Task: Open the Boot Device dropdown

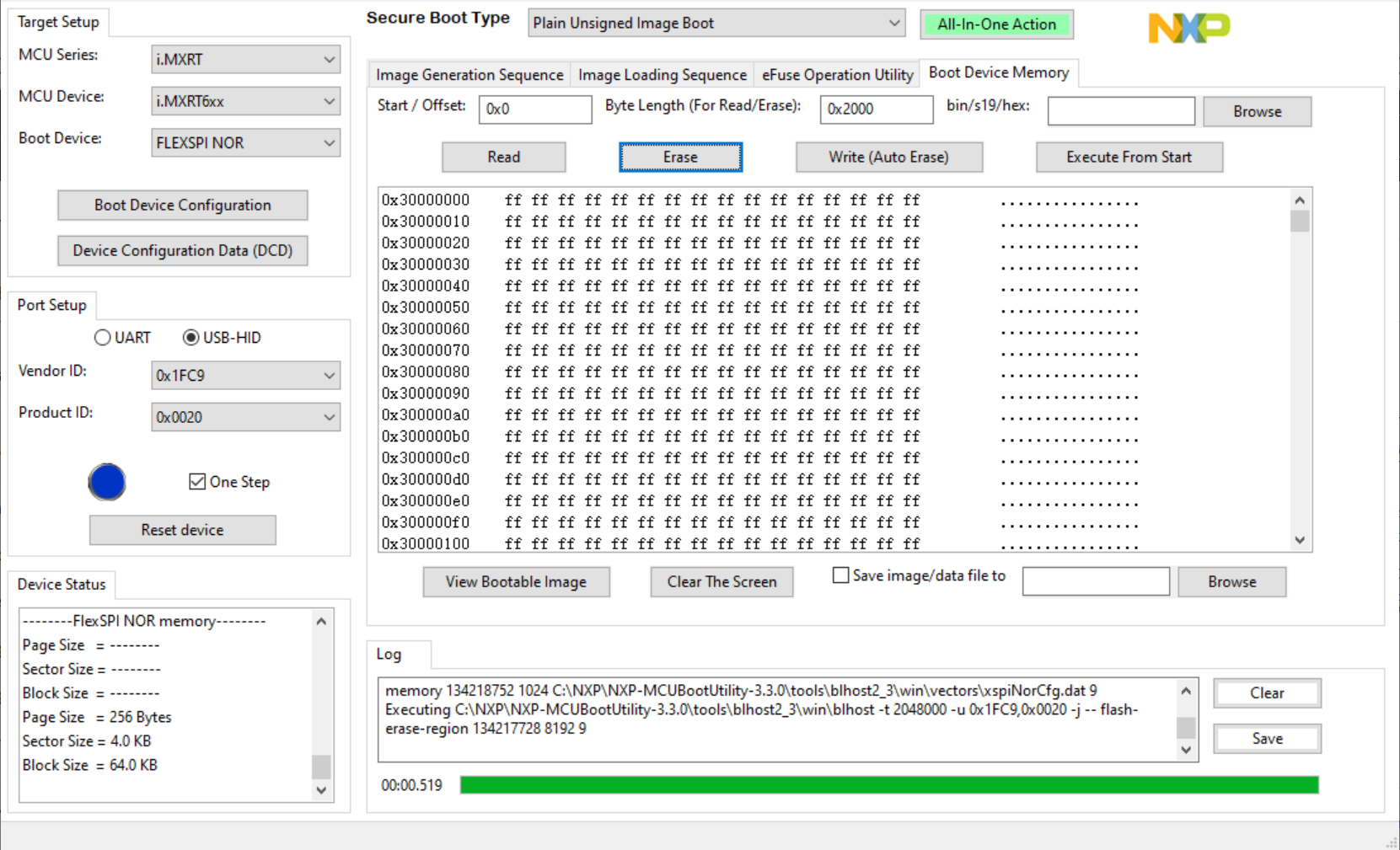Action: point(246,143)
